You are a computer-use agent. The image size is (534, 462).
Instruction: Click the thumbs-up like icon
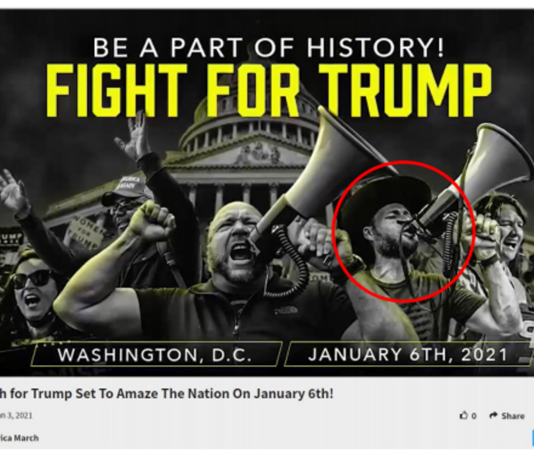coord(464,415)
